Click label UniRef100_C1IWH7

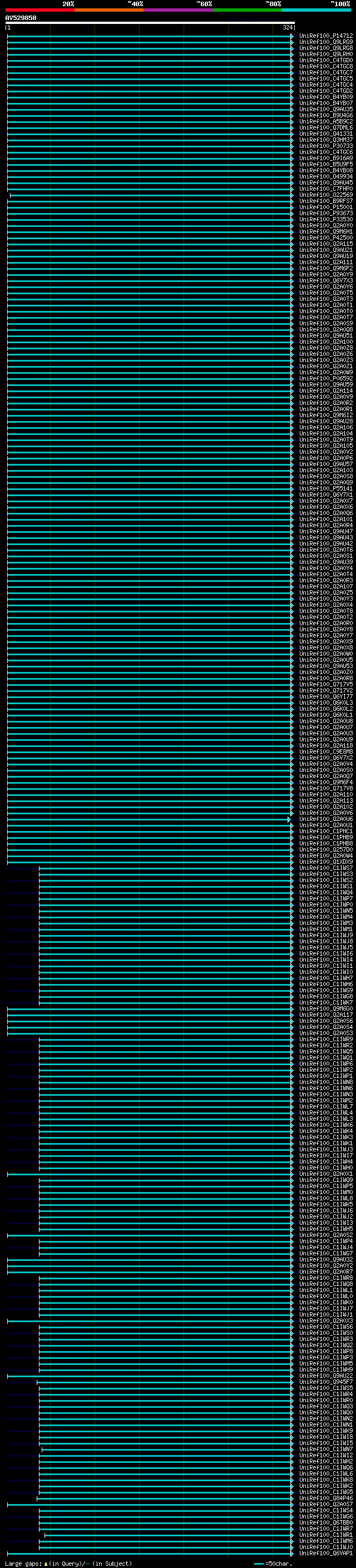tap(326, 978)
